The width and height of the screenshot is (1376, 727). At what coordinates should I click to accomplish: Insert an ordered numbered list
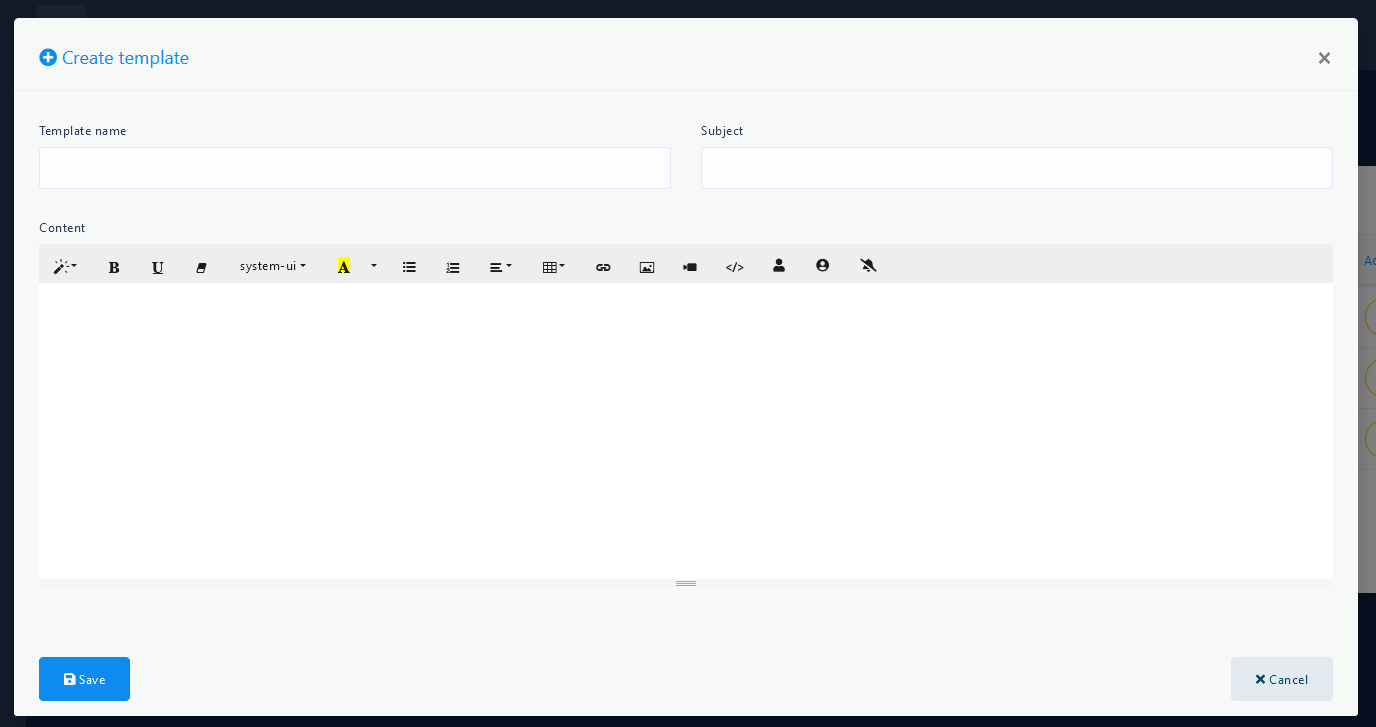453,267
